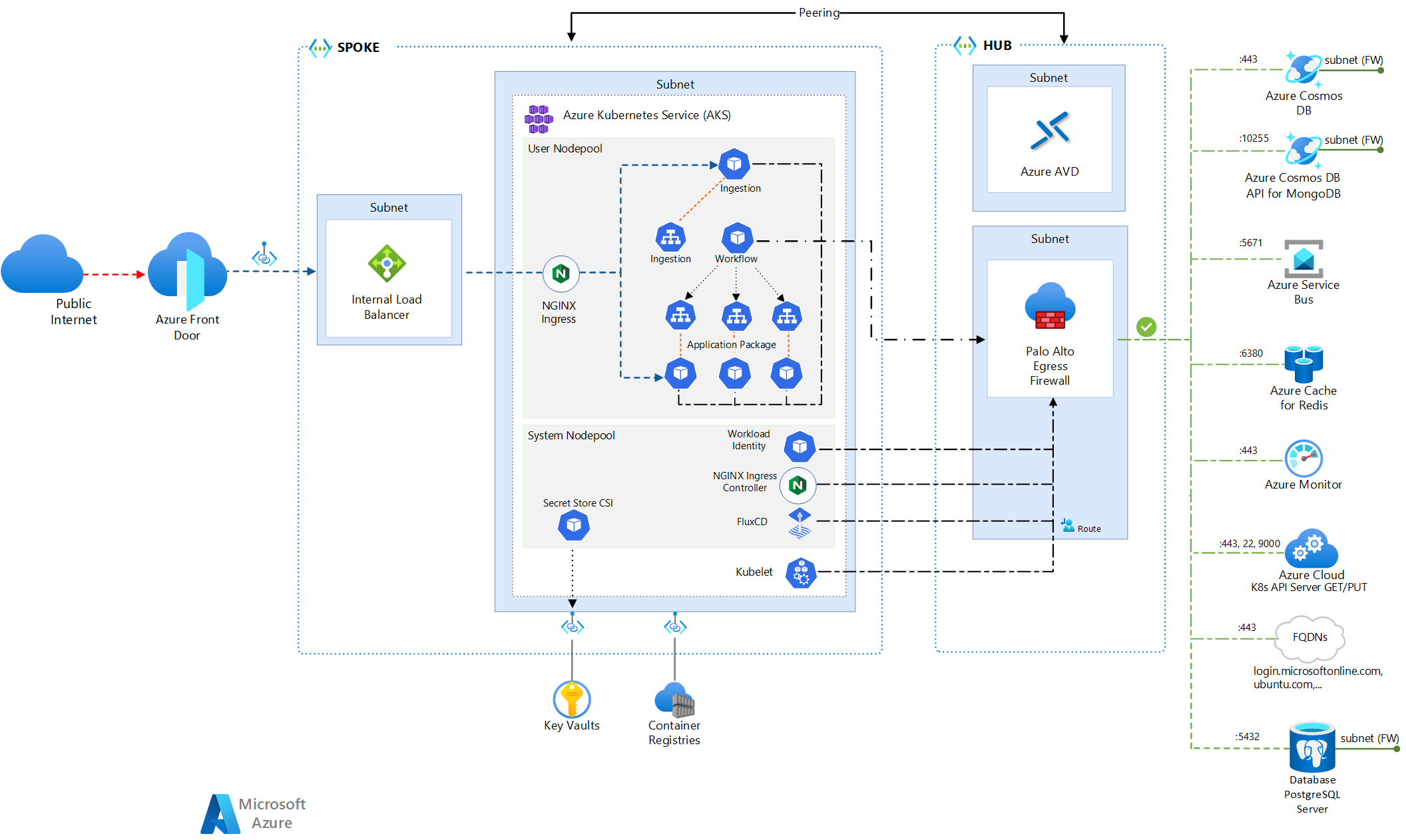
Task: Select the Key Vaults key icon
Action: pos(572,699)
